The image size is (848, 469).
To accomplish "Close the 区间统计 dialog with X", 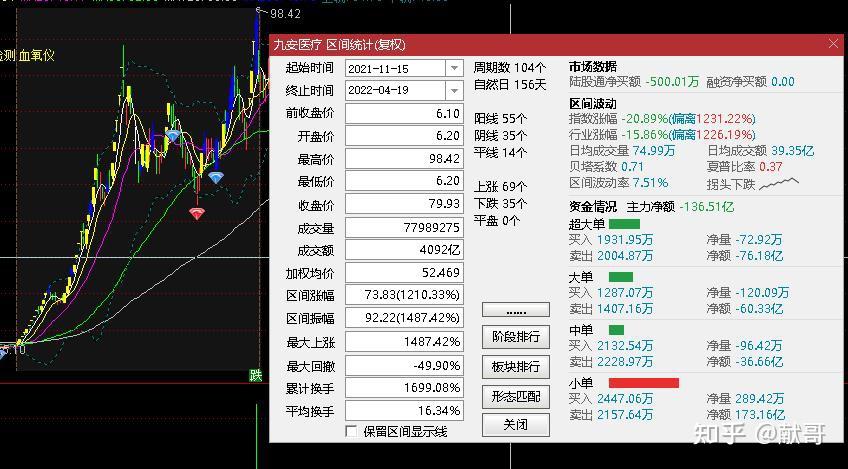I will click(x=833, y=44).
